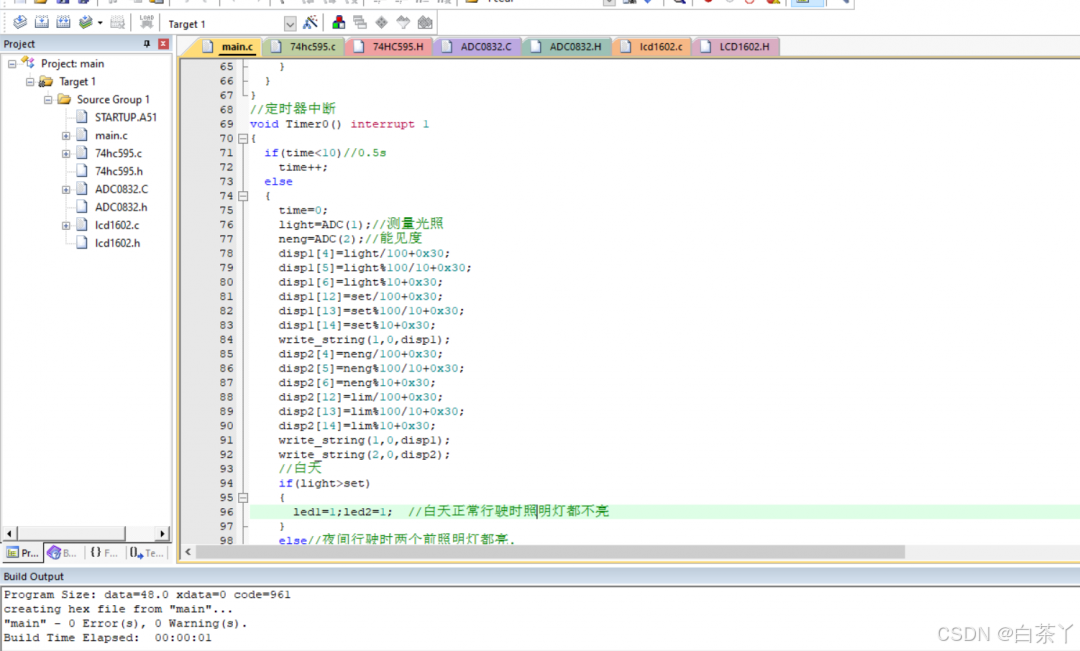Open the Target 1 selection dropdown
This screenshot has width=1080, height=651.
(x=290, y=24)
